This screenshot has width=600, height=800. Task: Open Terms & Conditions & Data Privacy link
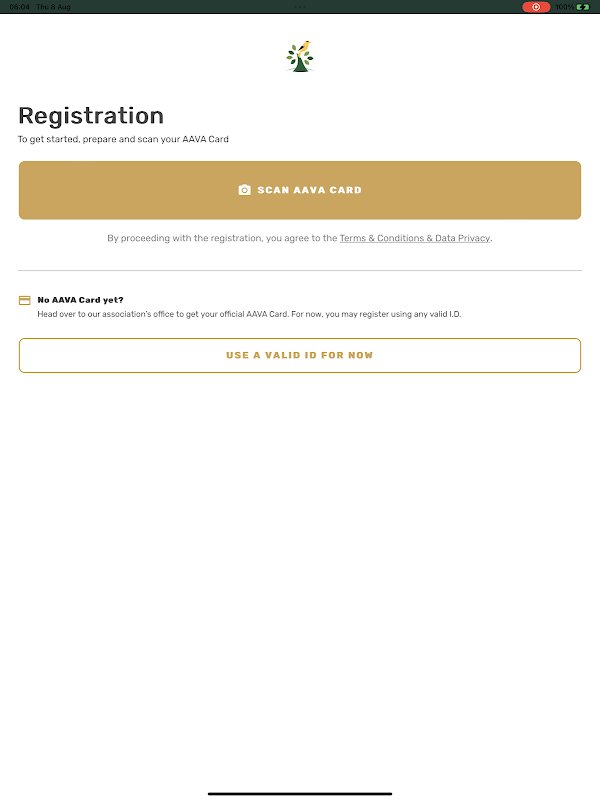tap(414, 239)
